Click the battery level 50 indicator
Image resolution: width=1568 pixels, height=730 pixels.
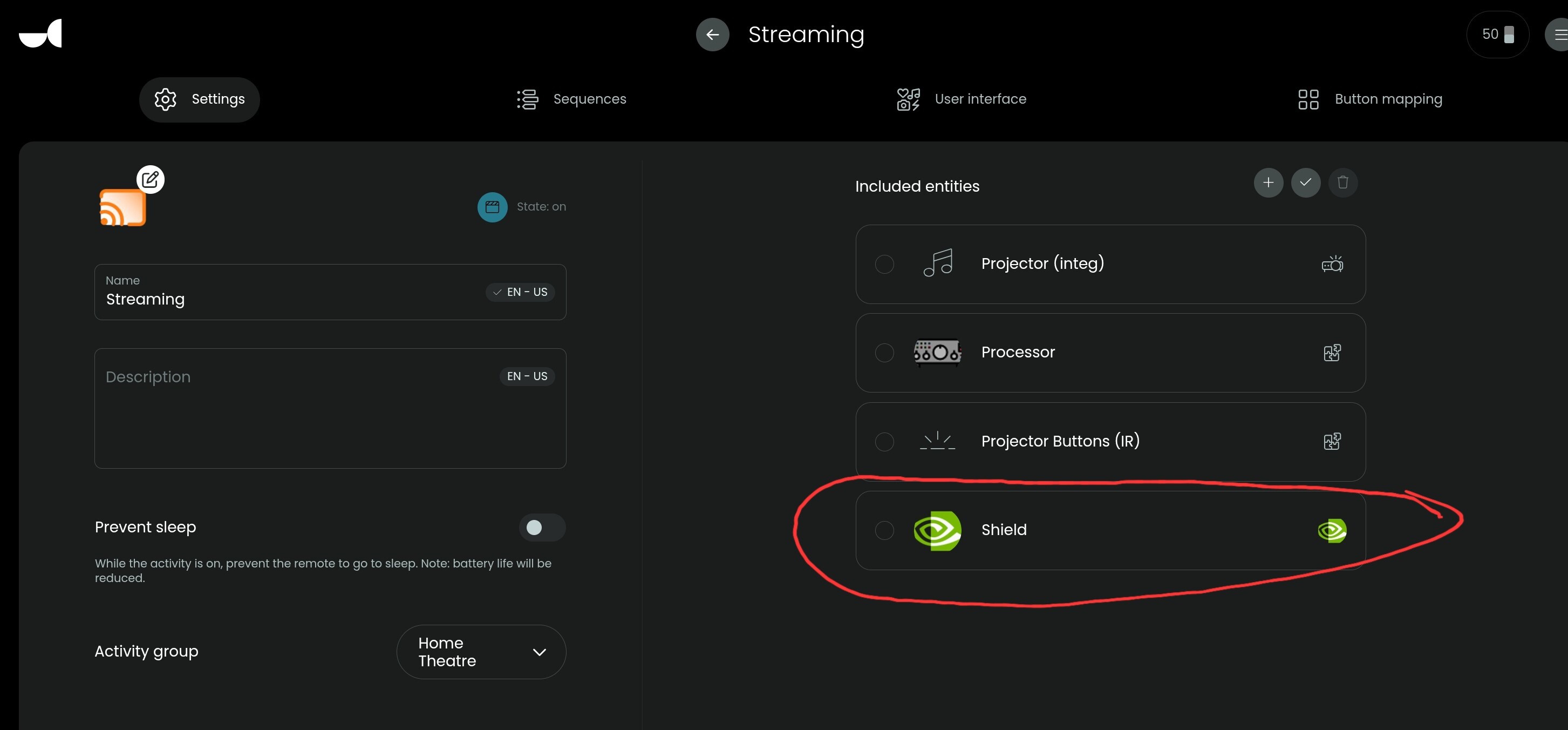pyautogui.click(x=1497, y=35)
